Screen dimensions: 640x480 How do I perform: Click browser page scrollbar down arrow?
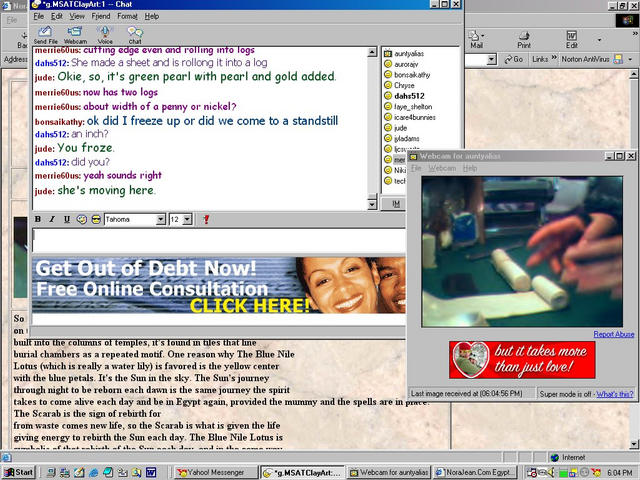pyautogui.click(x=634, y=444)
